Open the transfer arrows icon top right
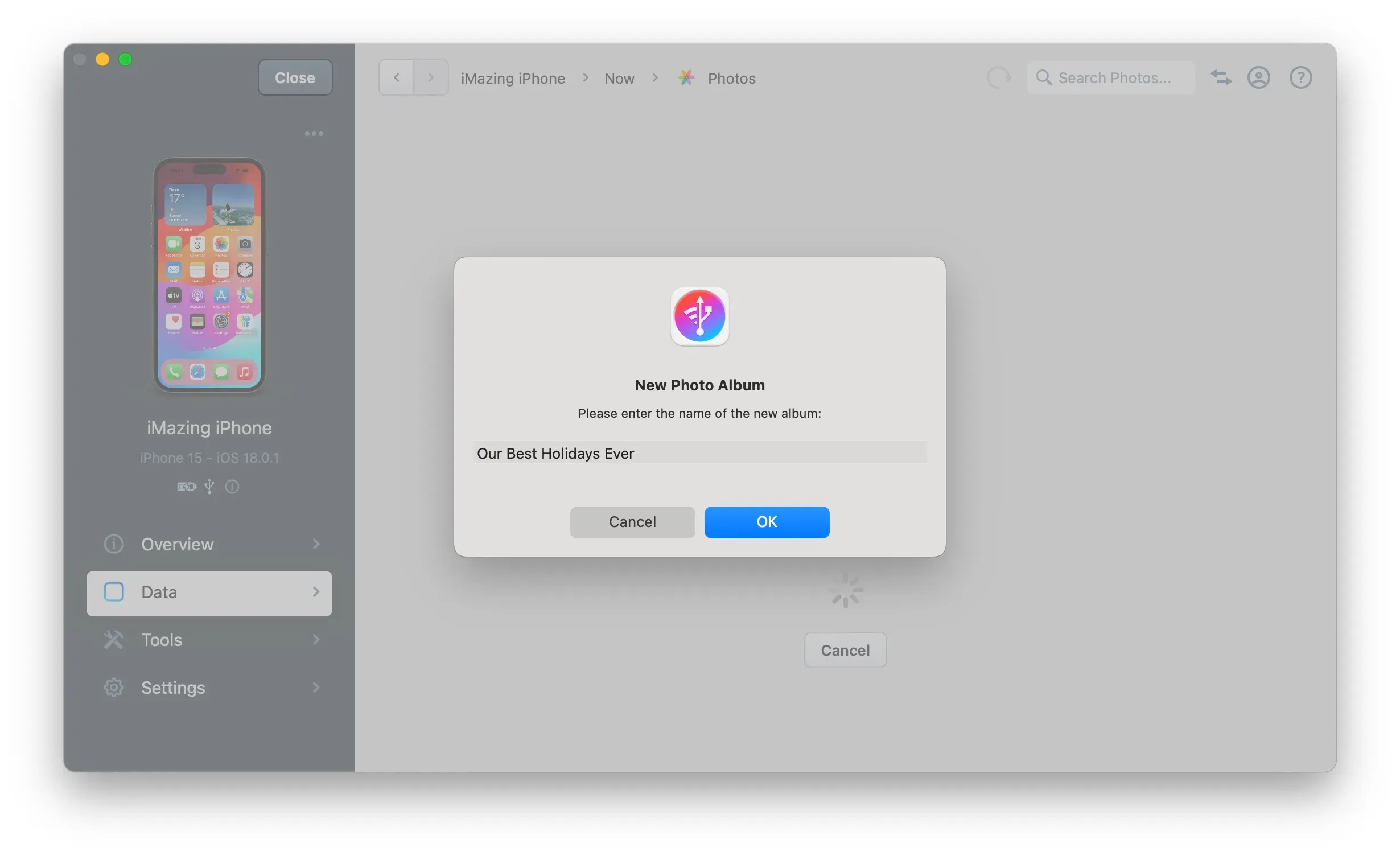The width and height of the screenshot is (1400, 856). (x=1221, y=77)
